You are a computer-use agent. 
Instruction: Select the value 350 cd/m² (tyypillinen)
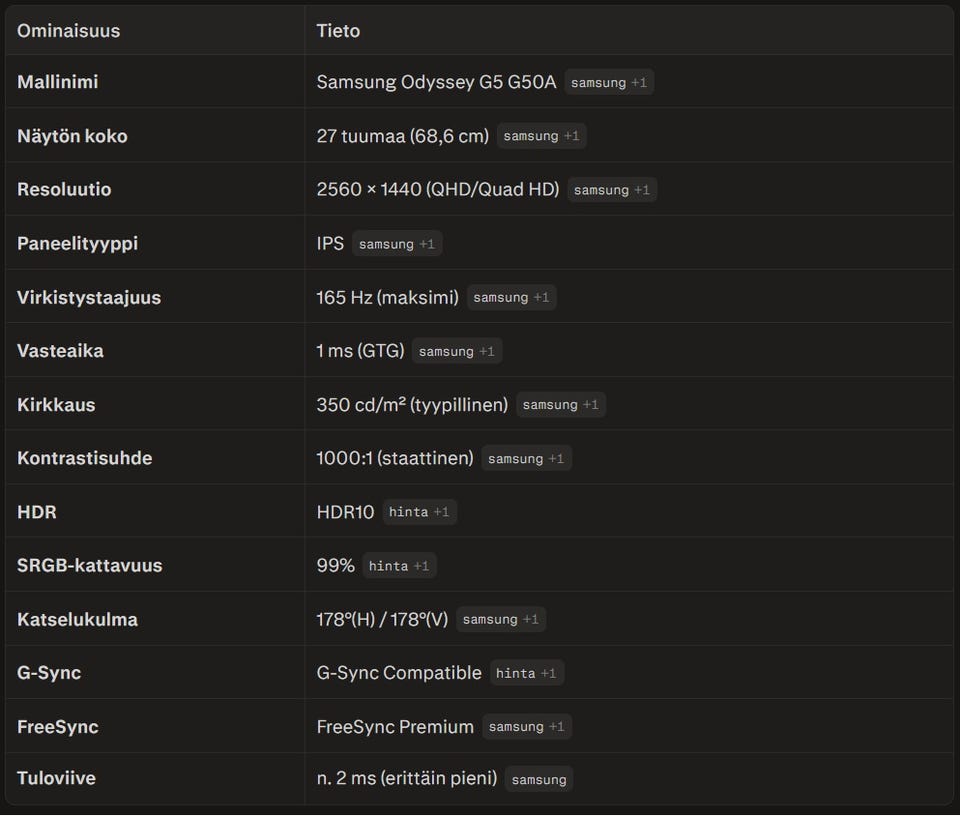412,405
